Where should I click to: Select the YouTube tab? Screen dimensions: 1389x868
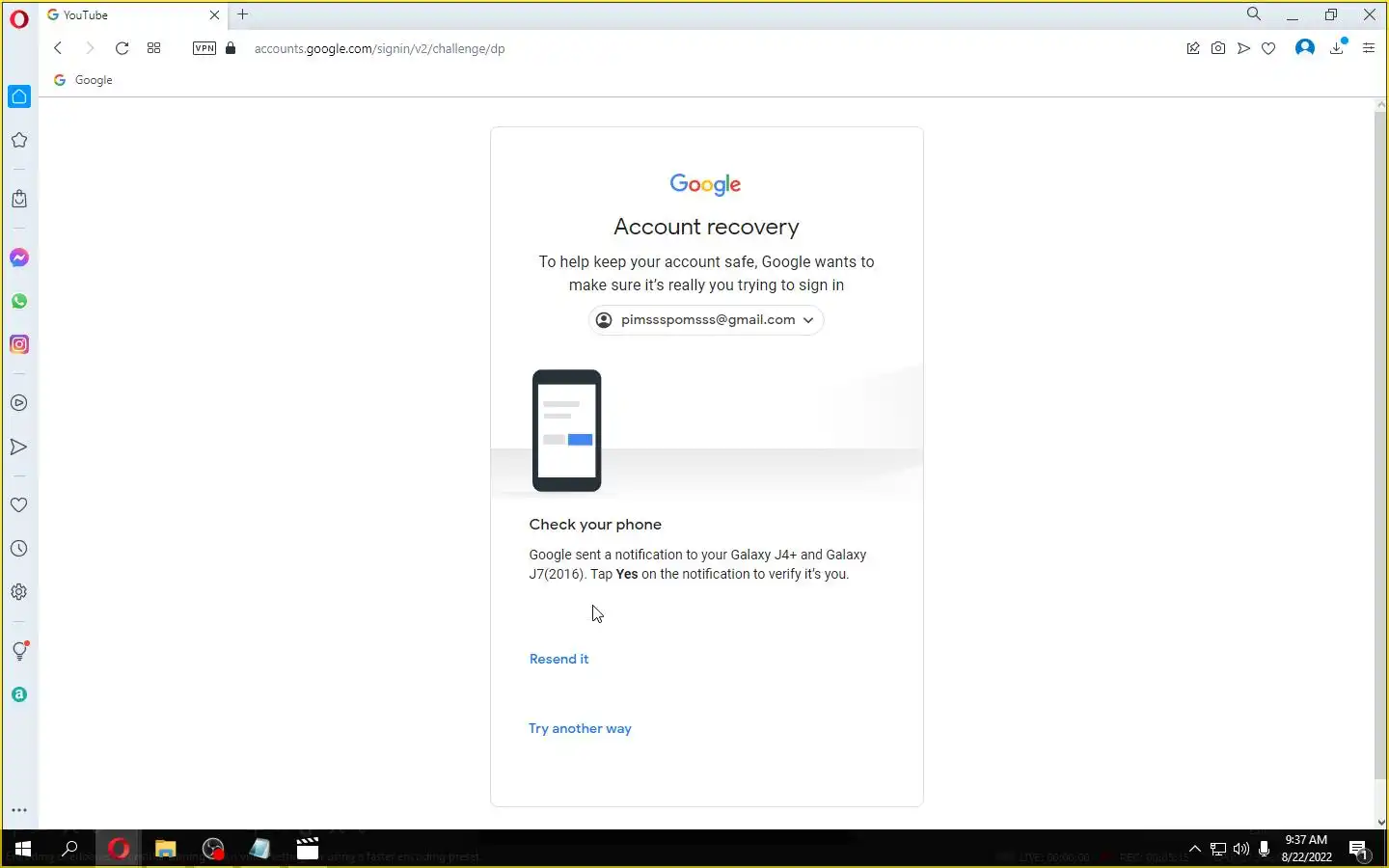pyautogui.click(x=133, y=15)
